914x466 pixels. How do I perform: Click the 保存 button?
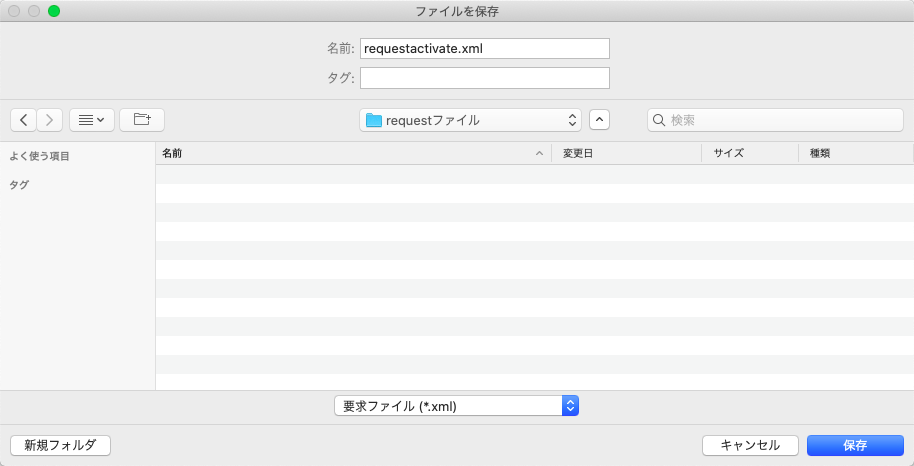click(855, 446)
